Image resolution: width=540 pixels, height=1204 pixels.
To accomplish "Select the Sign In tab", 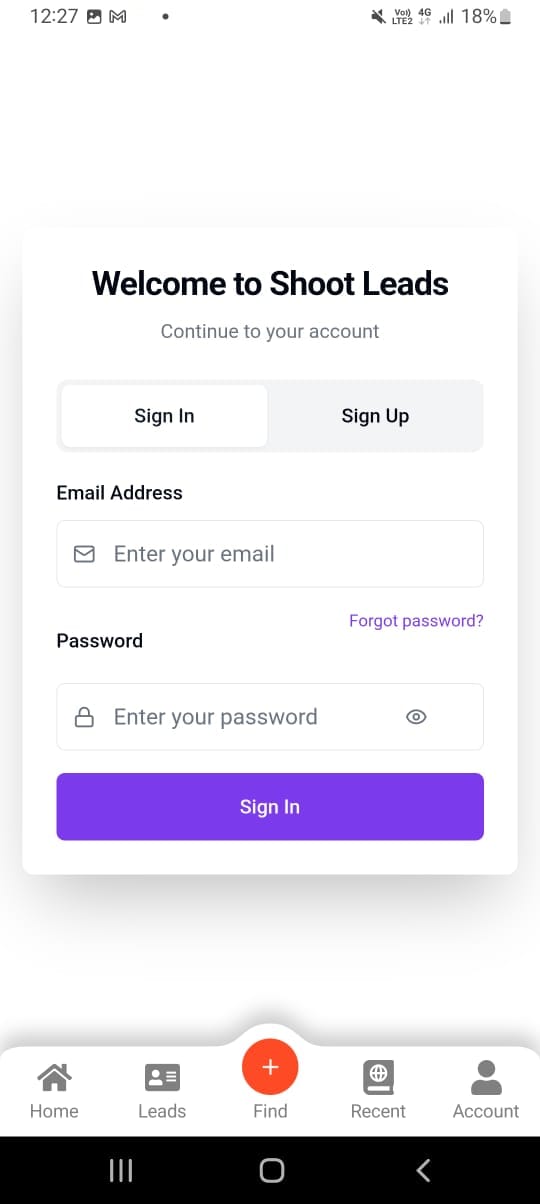I will [x=164, y=416].
